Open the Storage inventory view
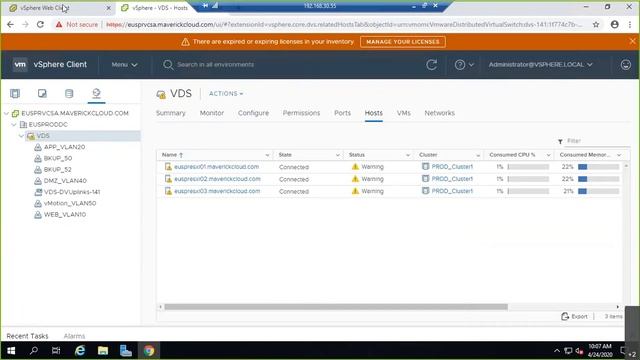This screenshot has height=360, width=640. point(69,93)
